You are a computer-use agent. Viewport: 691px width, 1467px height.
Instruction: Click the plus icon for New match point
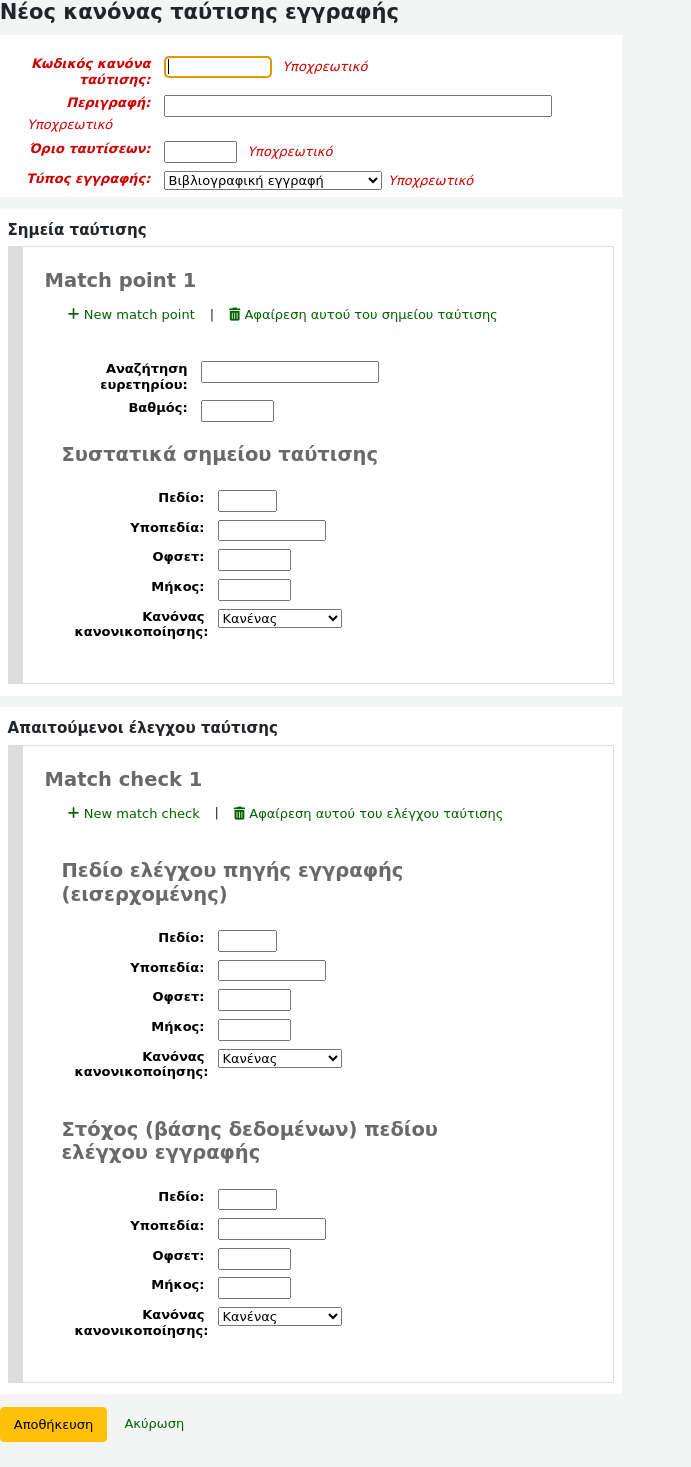[x=73, y=314]
